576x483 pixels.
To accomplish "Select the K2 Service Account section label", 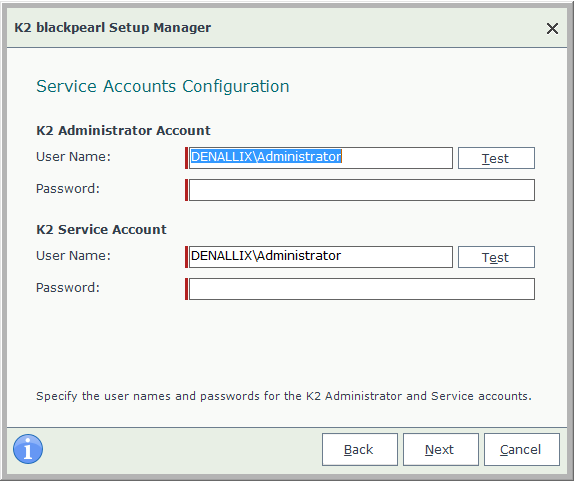I will pyautogui.click(x=101, y=230).
